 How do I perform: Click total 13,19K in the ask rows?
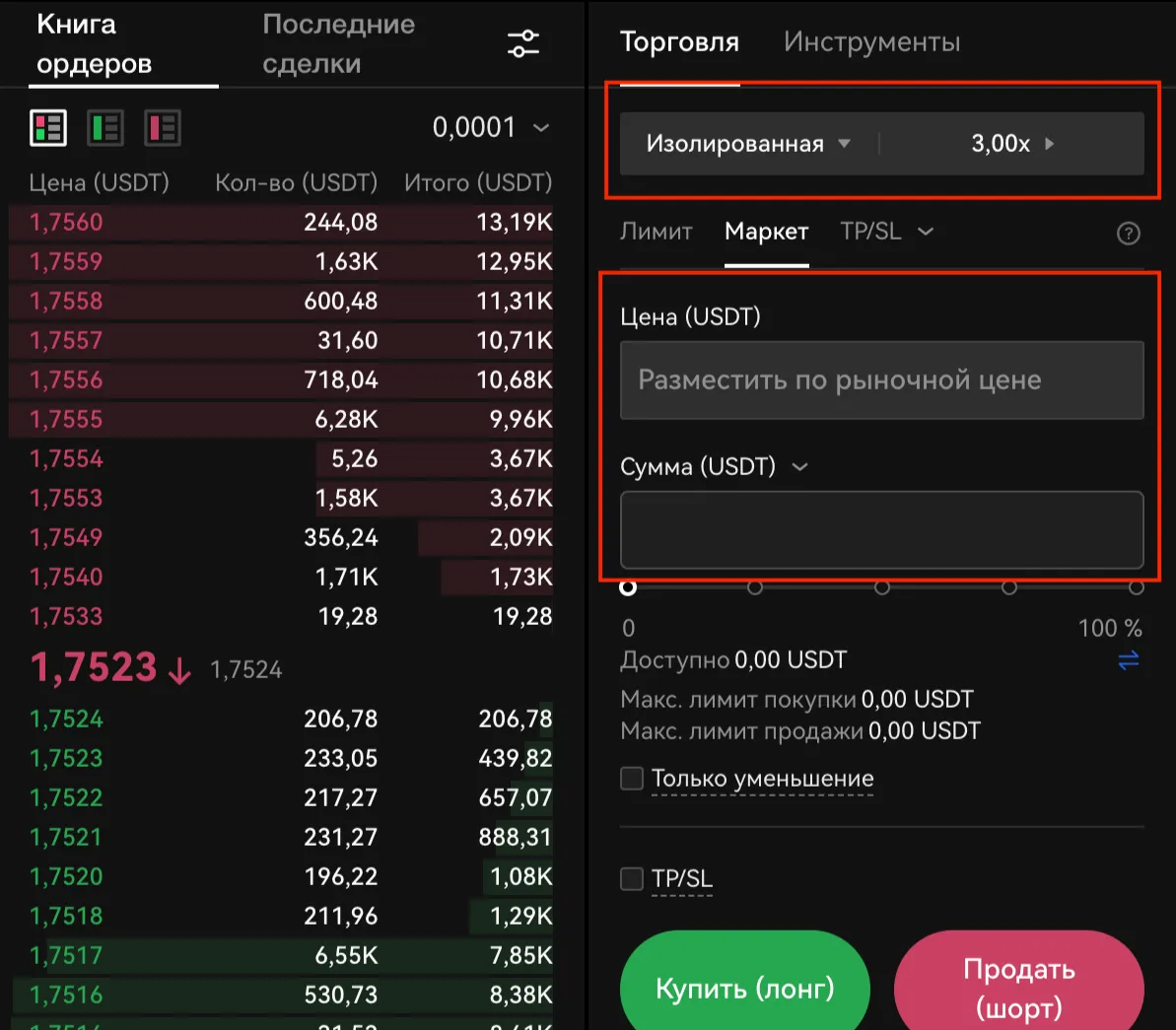tap(515, 222)
